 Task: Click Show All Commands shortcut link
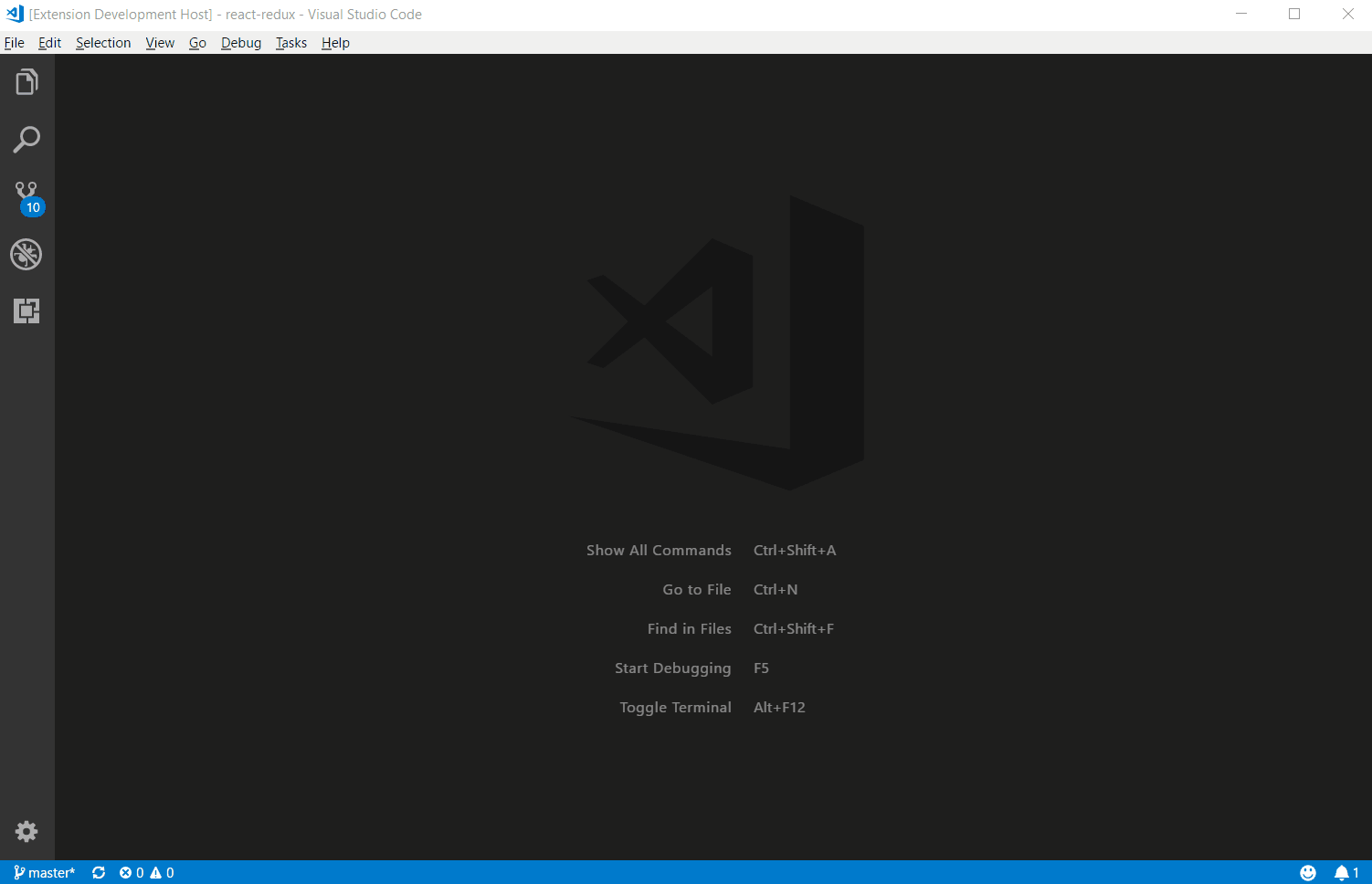(x=659, y=550)
